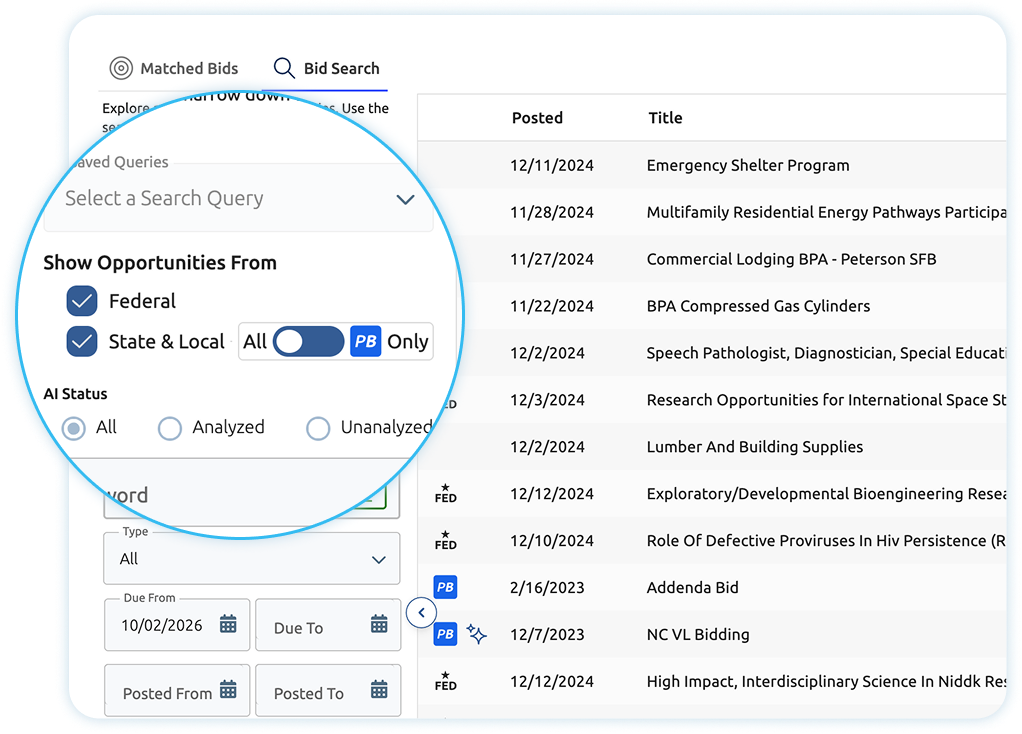
Task: Sort by the Posted column header
Action: [x=537, y=118]
